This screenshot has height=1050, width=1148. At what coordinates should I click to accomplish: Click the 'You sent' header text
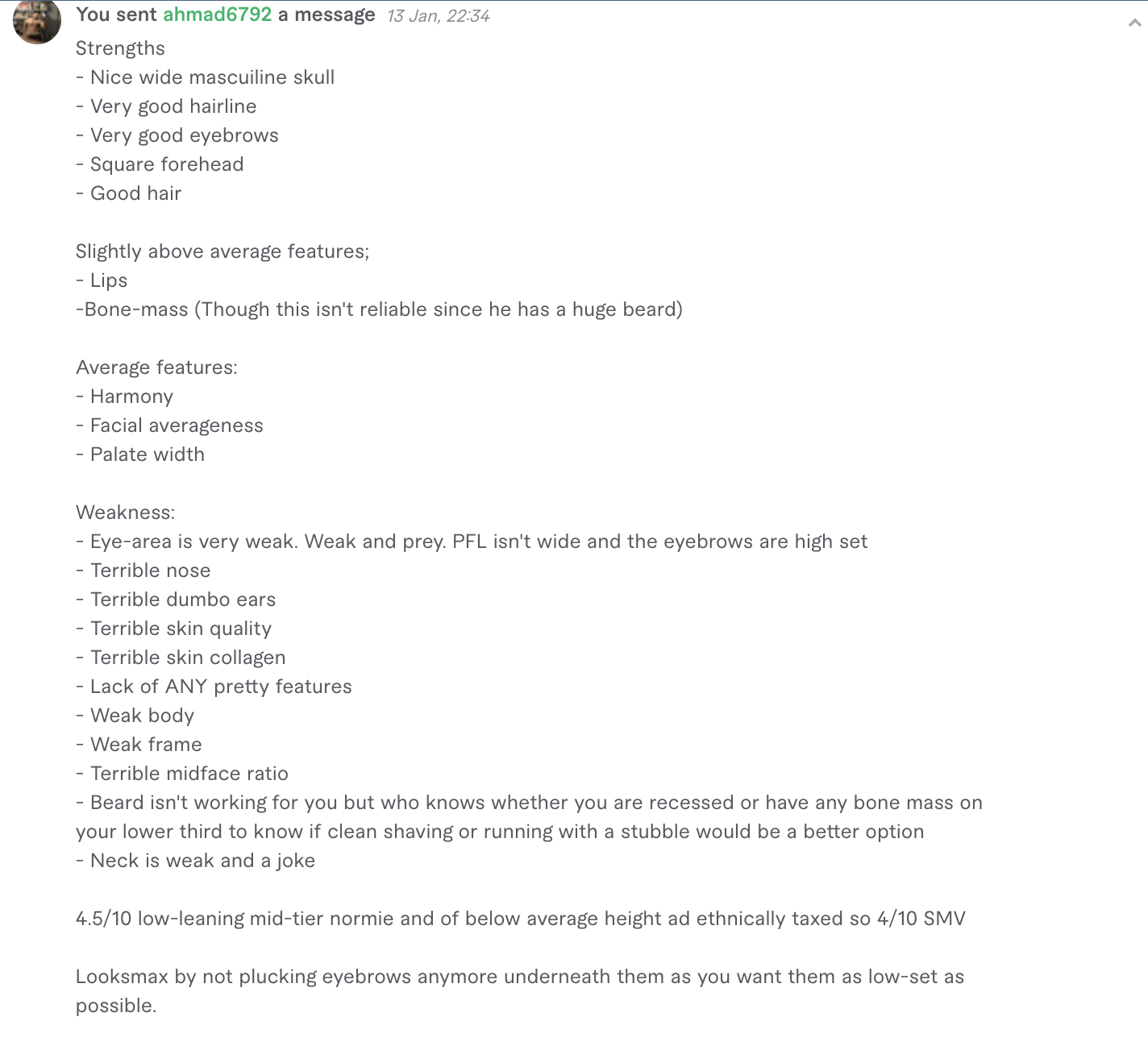pyautogui.click(x=116, y=15)
